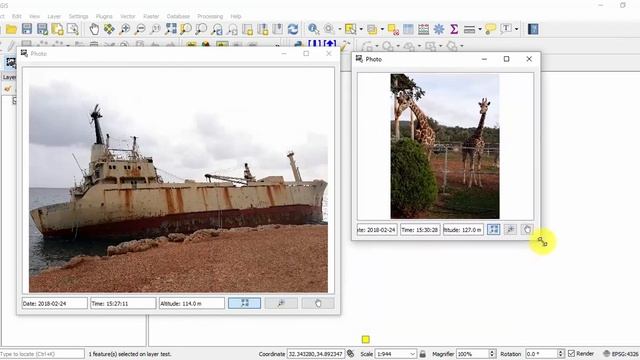Open the Measure tool dropdown arrow
This screenshot has width=640, height=360.
pos(480,29)
